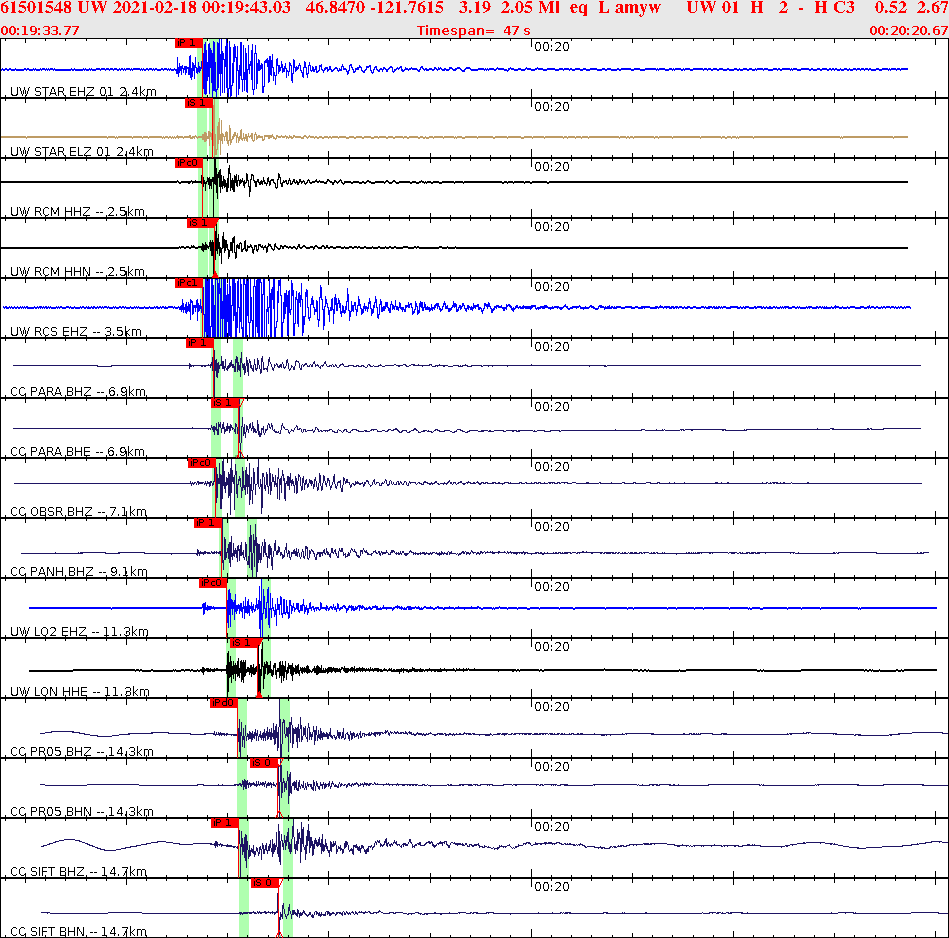949x938 pixels.
Task: Click the iS 0 pick flag on CC SIFT BHN
Action: point(263,883)
